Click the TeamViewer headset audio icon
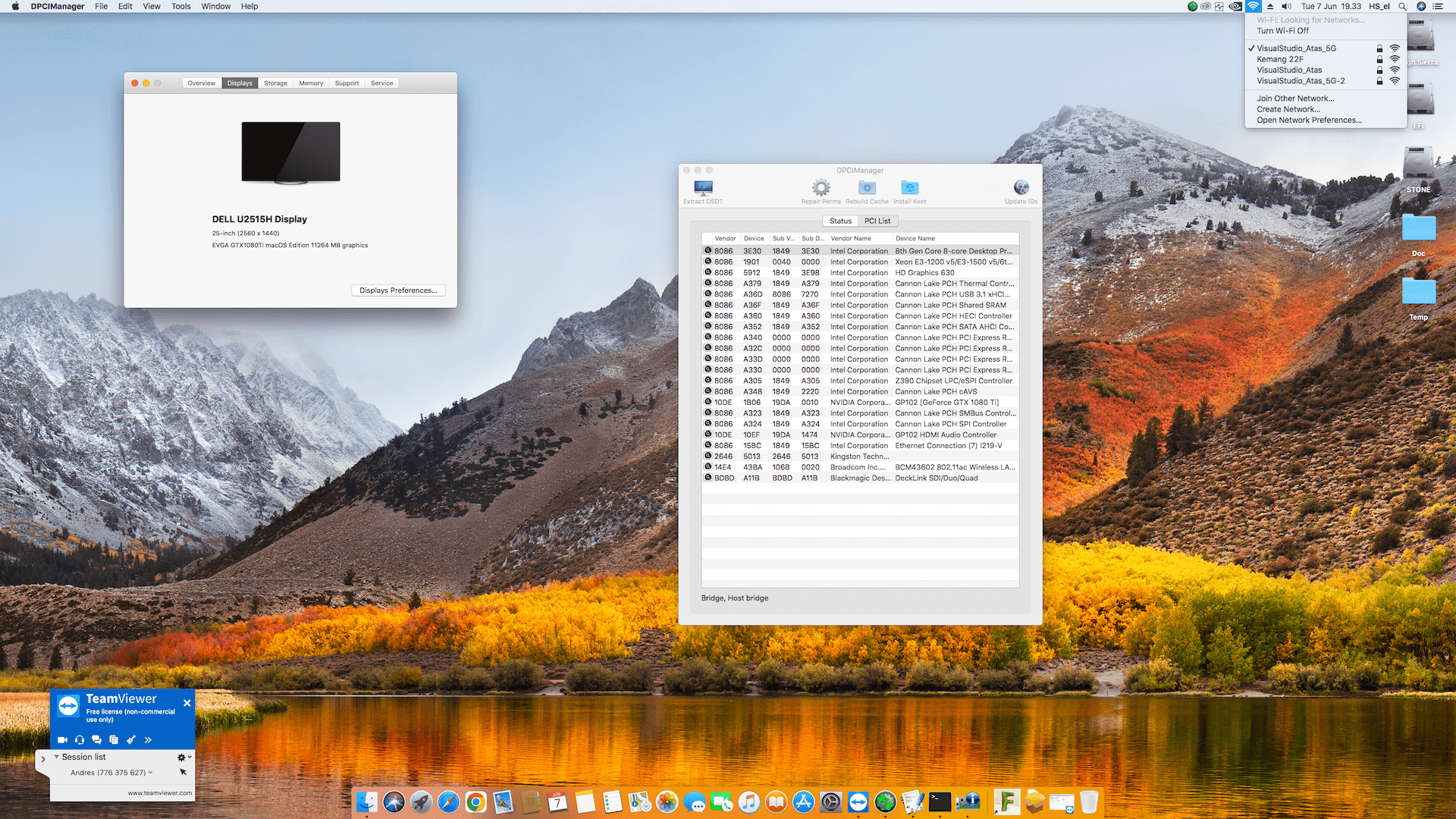The width and height of the screenshot is (1456, 819). [x=80, y=739]
